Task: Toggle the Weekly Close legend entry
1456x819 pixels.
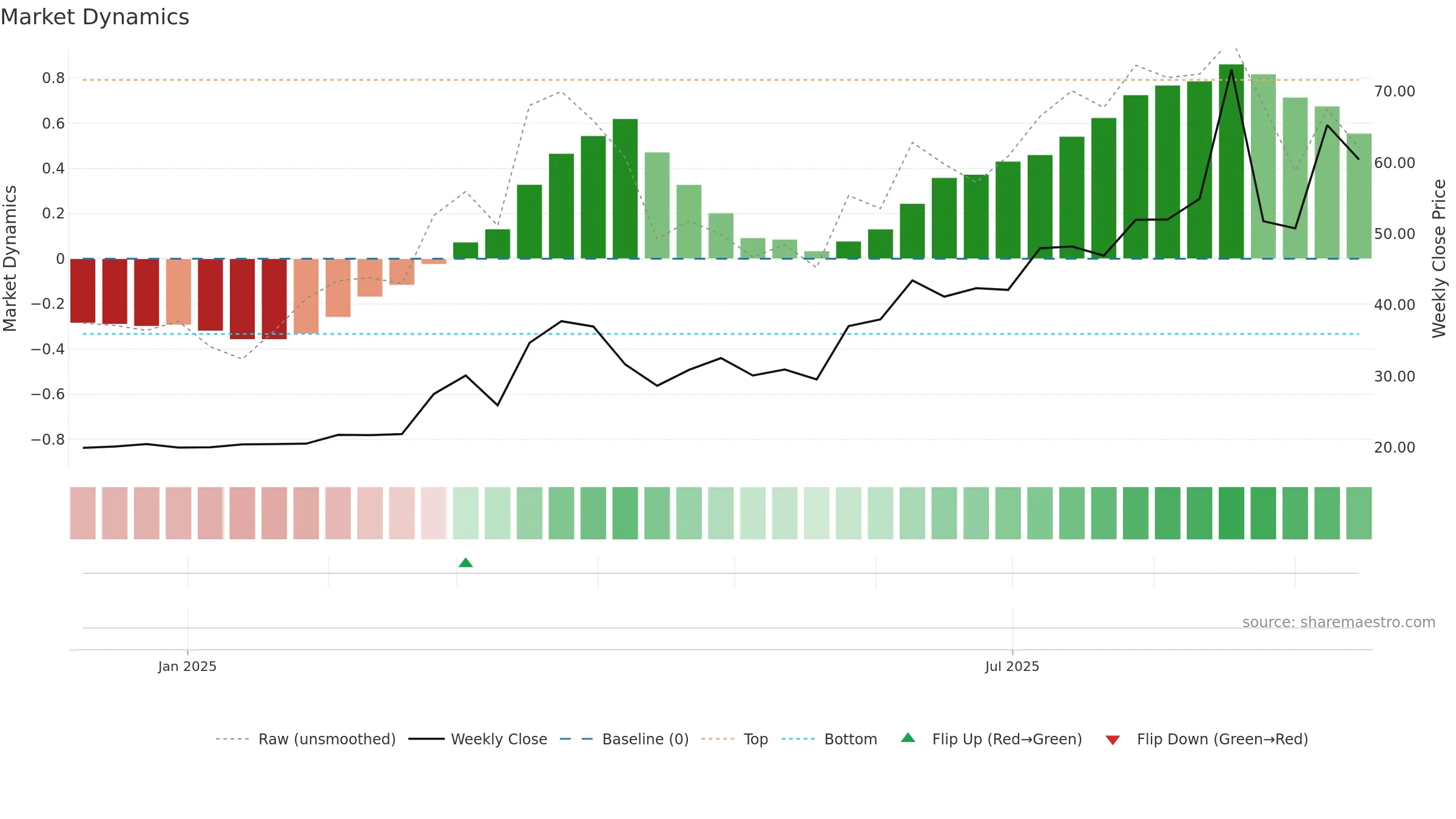Action: click(x=477, y=739)
